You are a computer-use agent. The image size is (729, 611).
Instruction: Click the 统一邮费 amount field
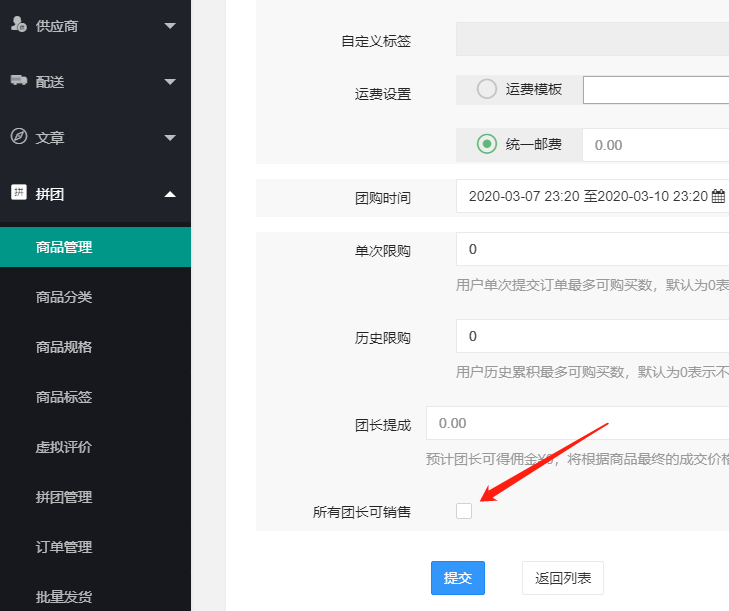[656, 145]
